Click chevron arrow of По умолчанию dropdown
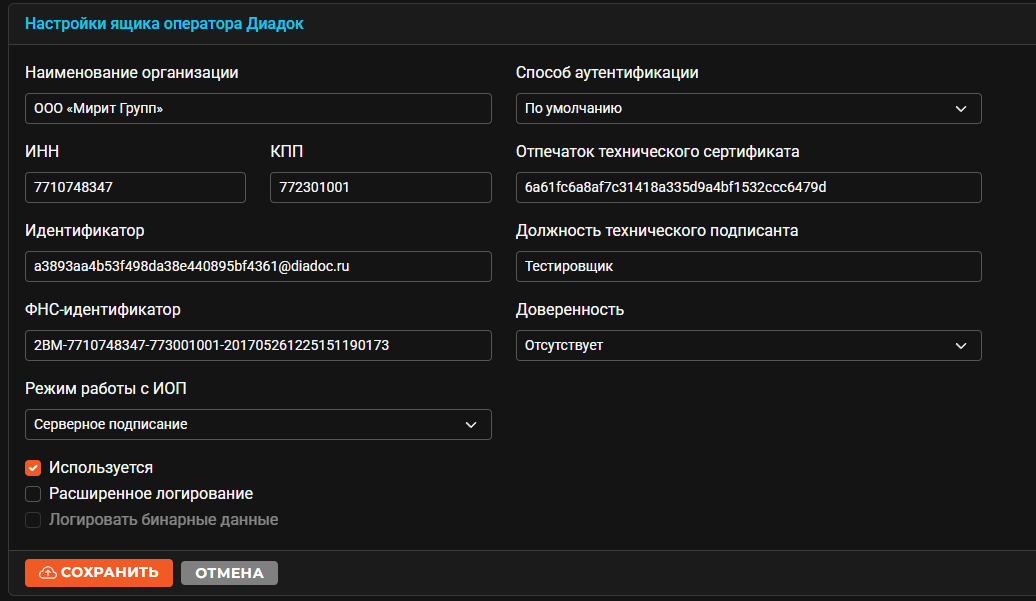Viewport: 1036px width, 601px height. click(961, 108)
